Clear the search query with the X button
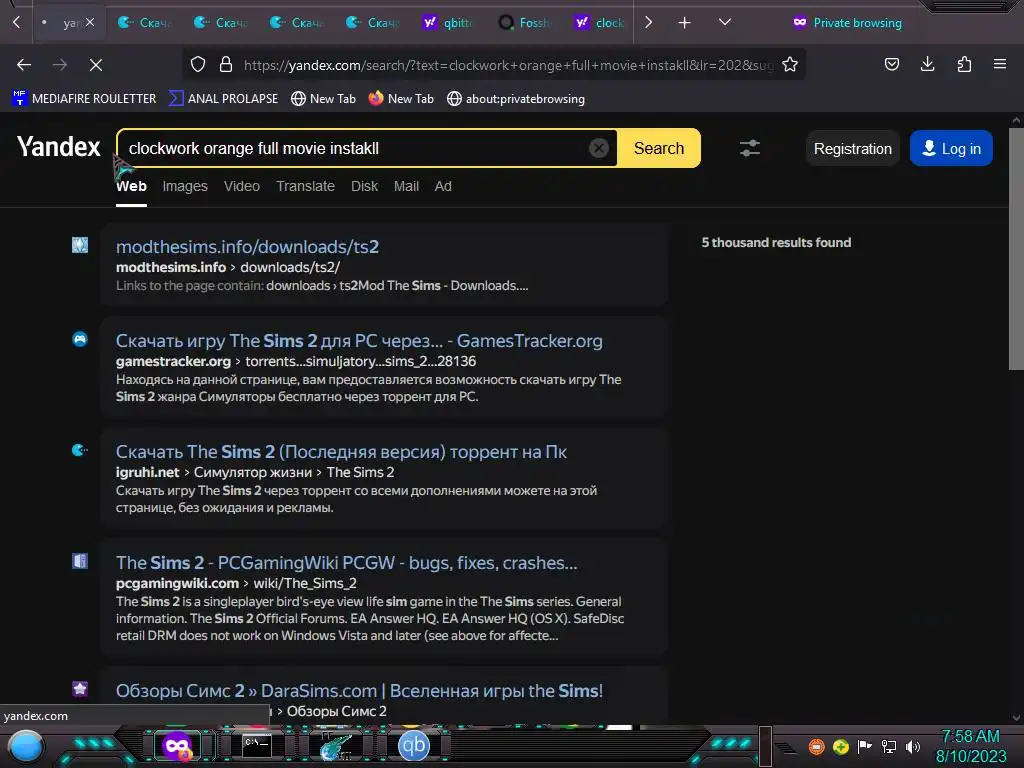The image size is (1024, 768). [x=599, y=148]
